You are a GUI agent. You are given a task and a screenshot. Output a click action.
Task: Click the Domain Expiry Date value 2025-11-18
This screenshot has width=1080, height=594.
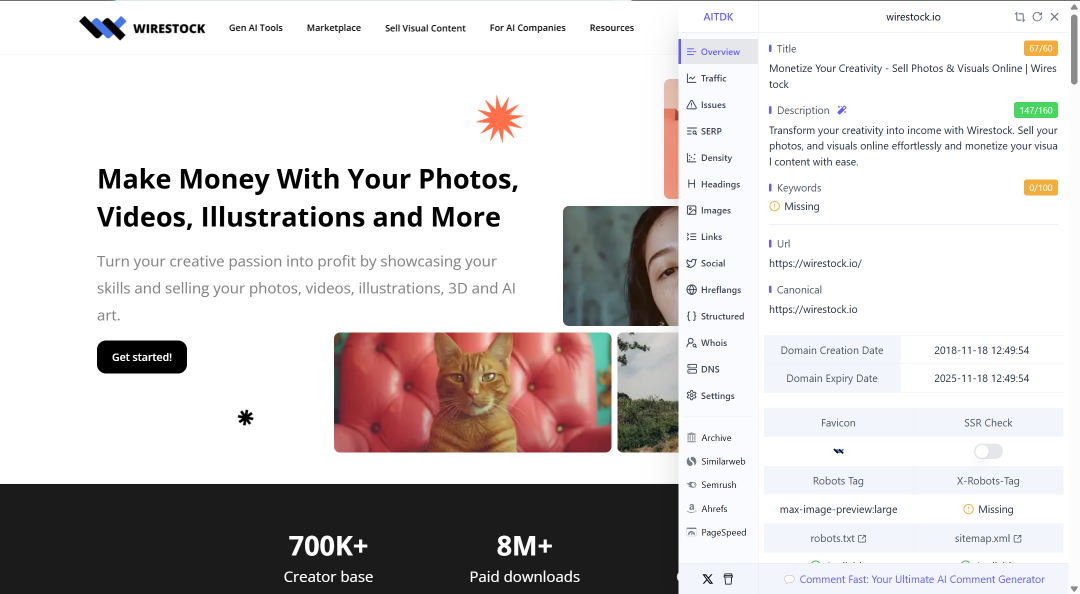pyautogui.click(x=982, y=378)
